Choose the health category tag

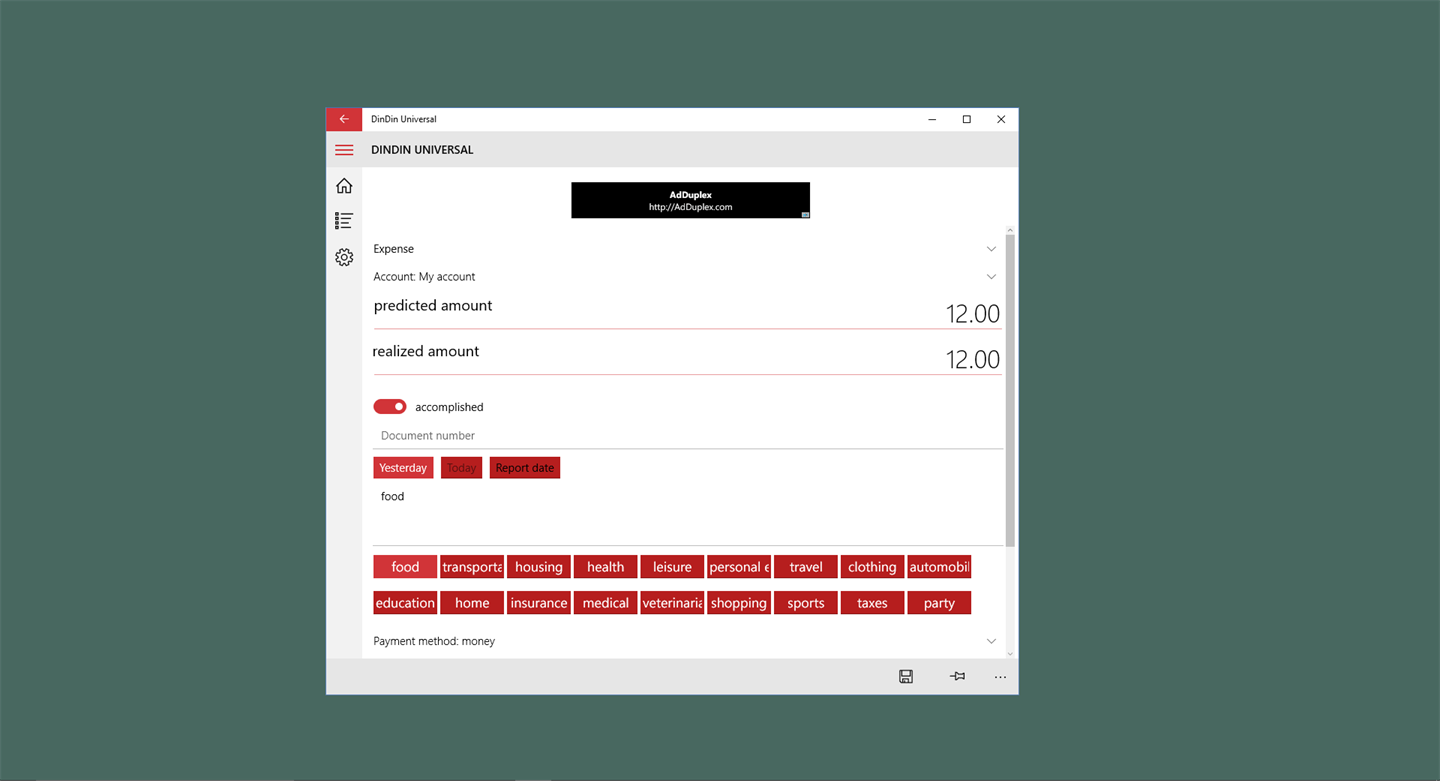tap(605, 567)
